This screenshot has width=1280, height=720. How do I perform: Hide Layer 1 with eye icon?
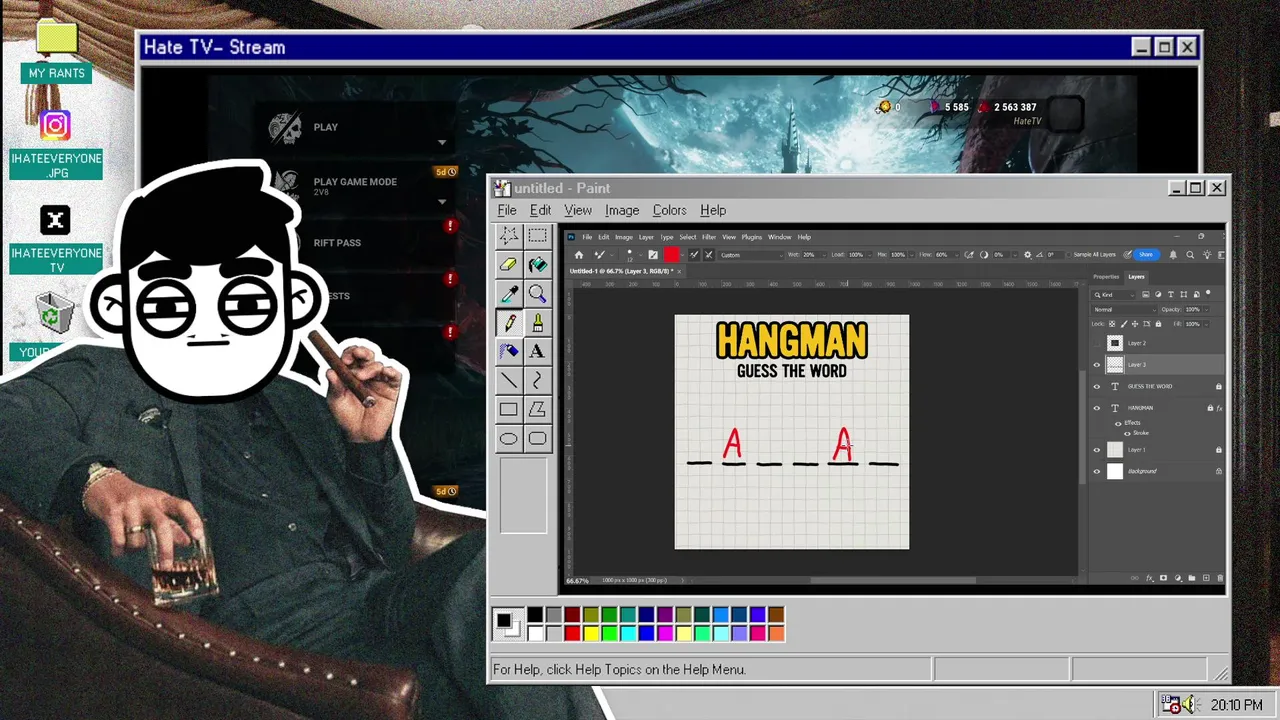tap(1097, 450)
